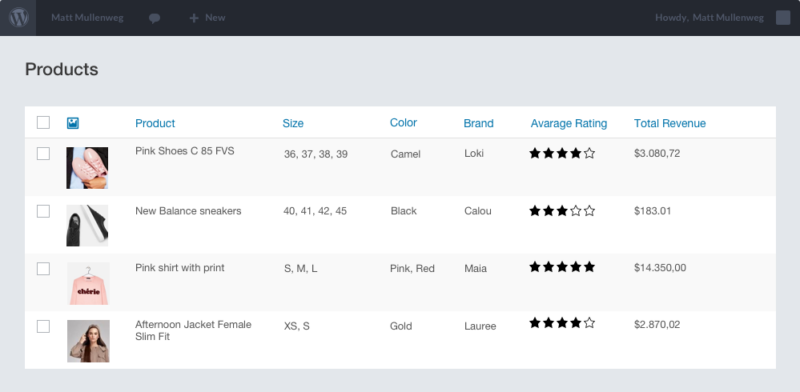Toggle the select-all checkbox in header
Screen dimensions: 800x392
(x=43, y=122)
